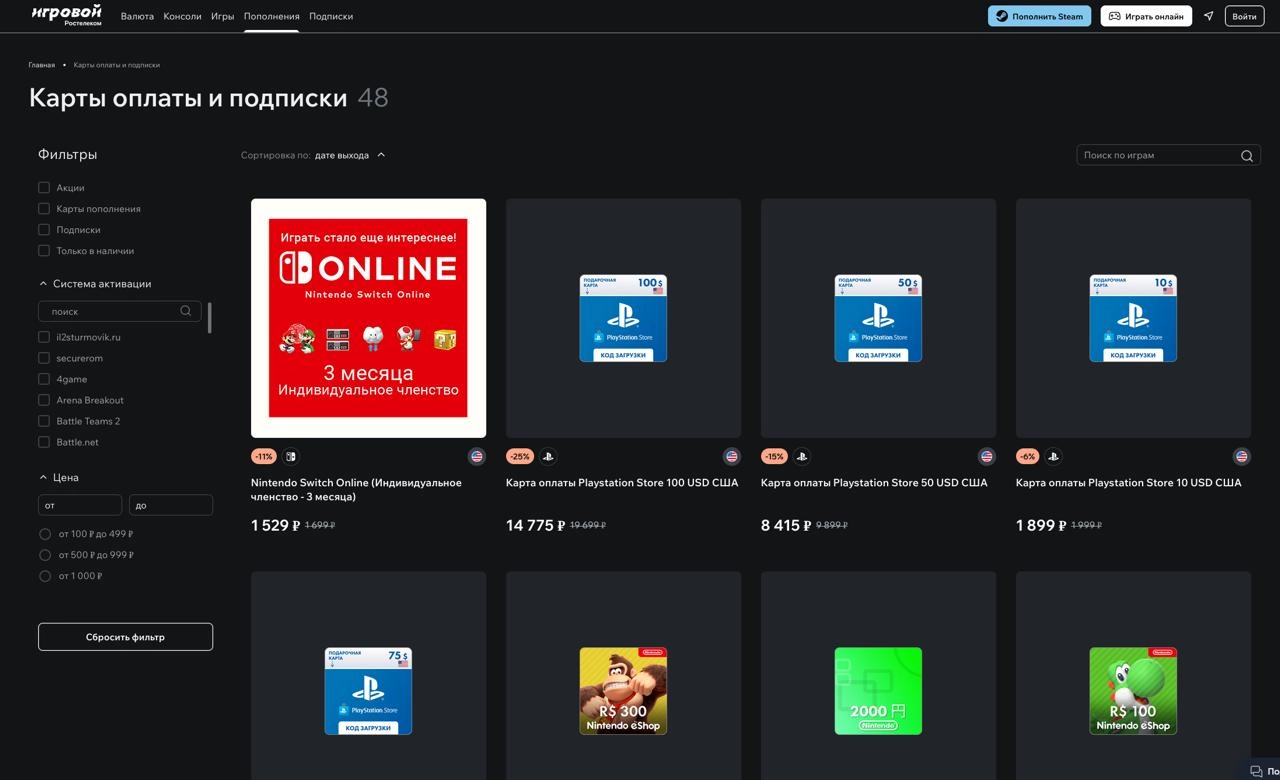
Task: Open the Консоли menu
Action: (182, 16)
